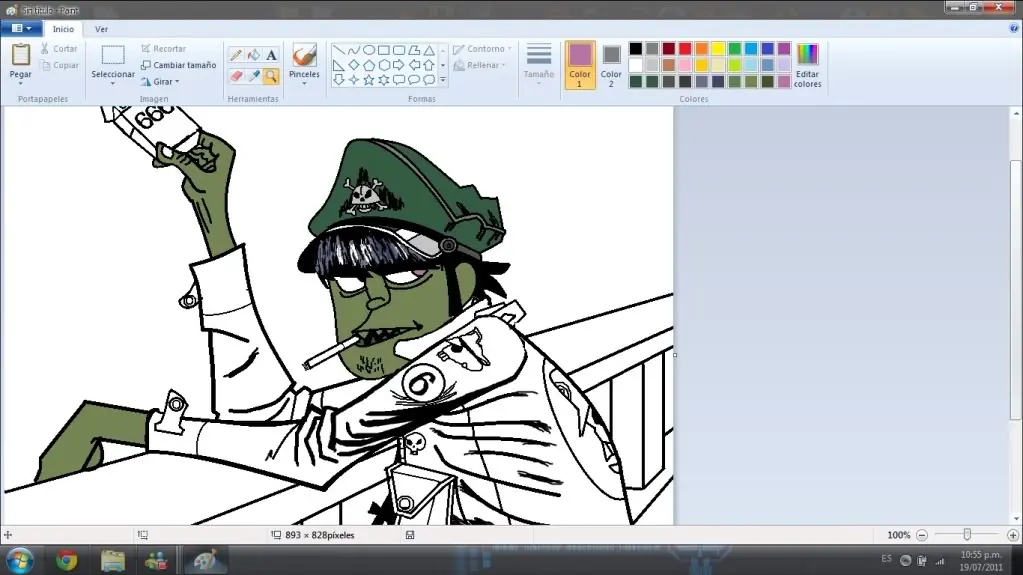Choose the left arrow shape
This screenshot has width=1023, height=575.
coord(414,65)
